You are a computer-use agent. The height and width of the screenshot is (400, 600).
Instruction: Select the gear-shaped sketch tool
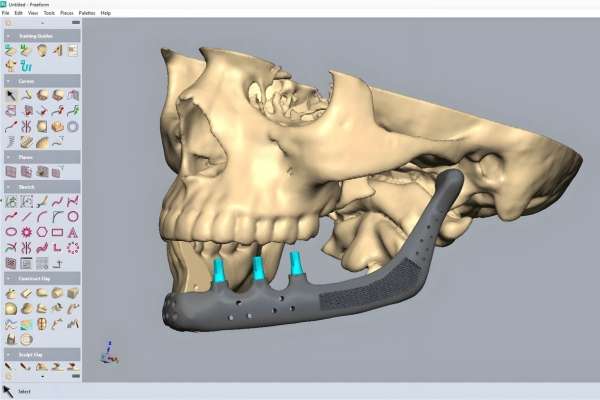point(26,230)
